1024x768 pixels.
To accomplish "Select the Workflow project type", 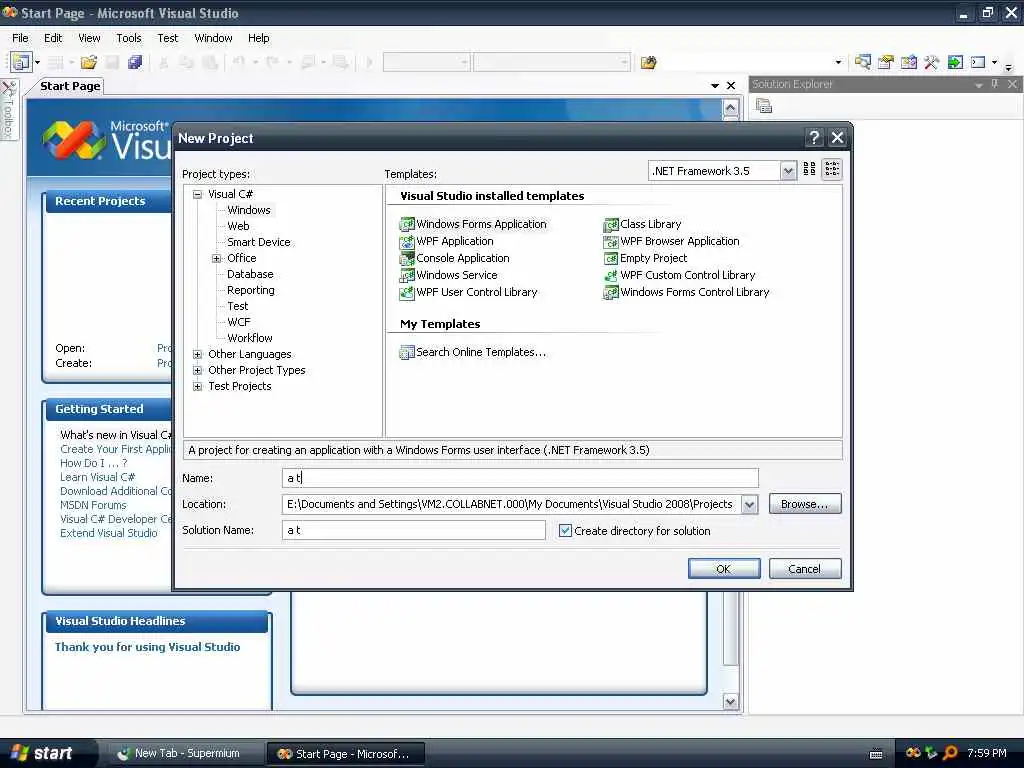I will 249,338.
